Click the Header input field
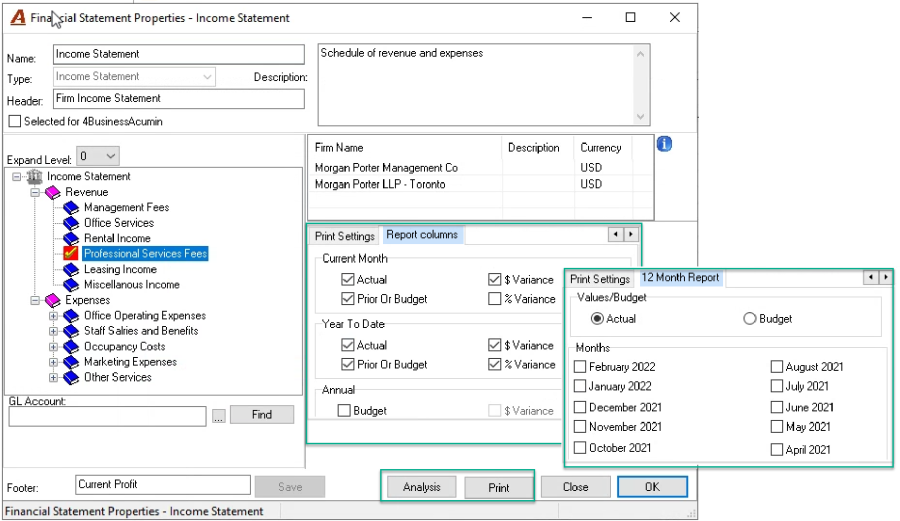The image size is (900, 521). point(179,99)
